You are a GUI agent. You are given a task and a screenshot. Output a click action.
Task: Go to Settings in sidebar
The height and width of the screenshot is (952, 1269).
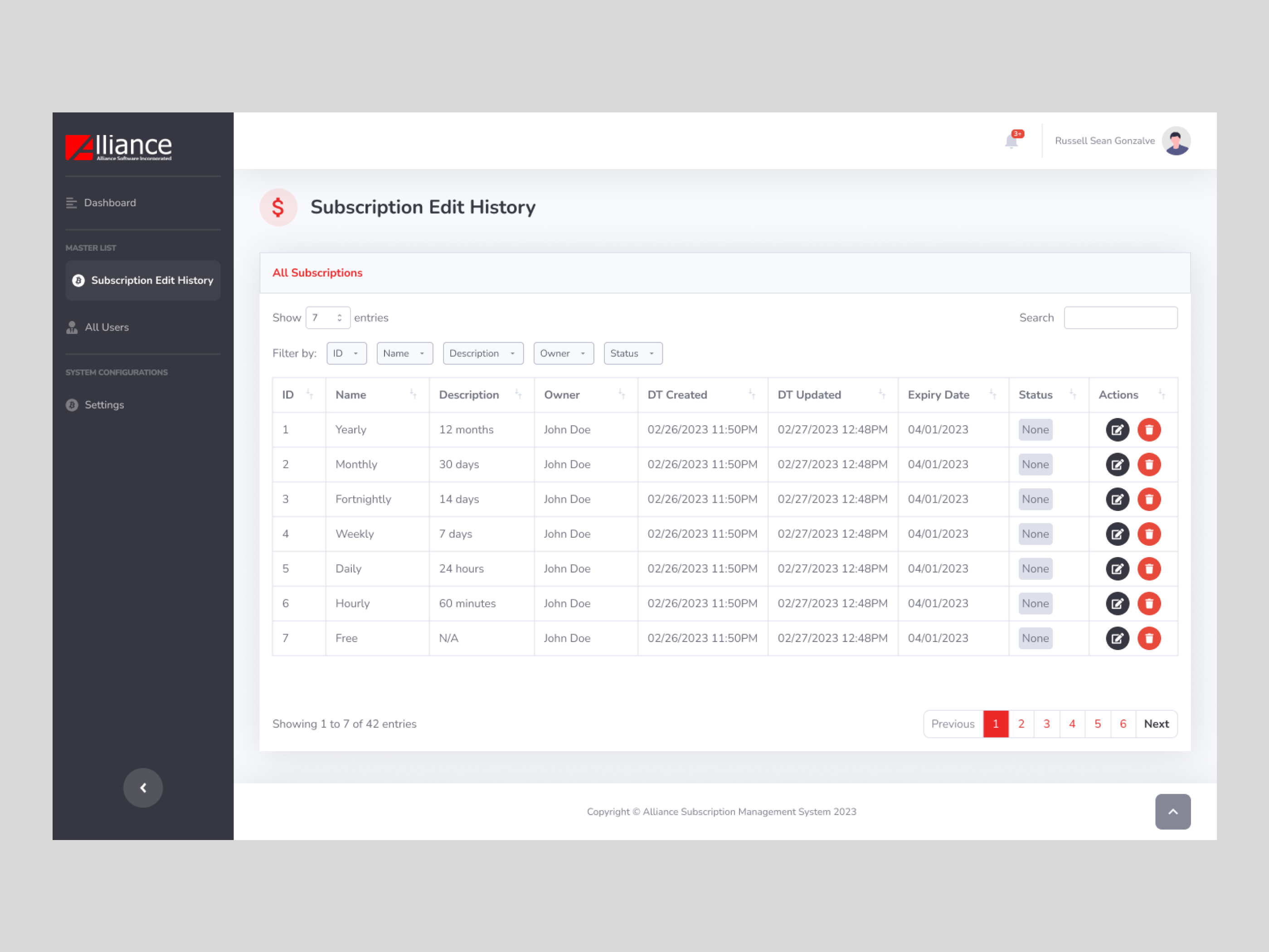click(104, 405)
